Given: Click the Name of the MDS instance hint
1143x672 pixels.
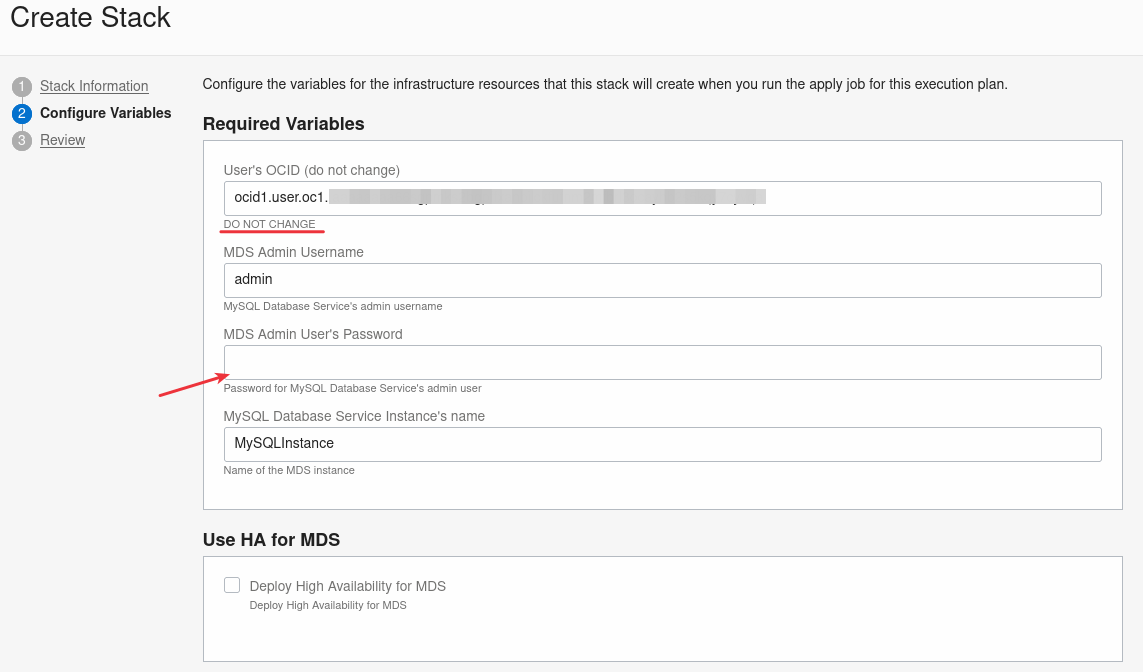Looking at the screenshot, I should (289, 470).
